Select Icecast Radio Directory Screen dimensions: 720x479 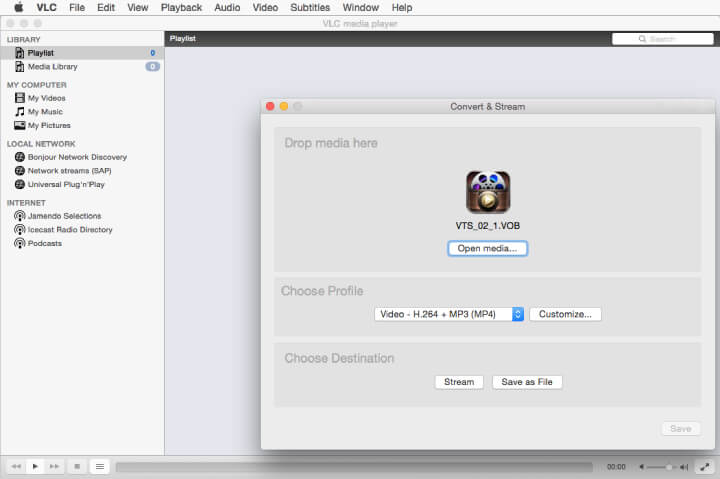tap(70, 230)
